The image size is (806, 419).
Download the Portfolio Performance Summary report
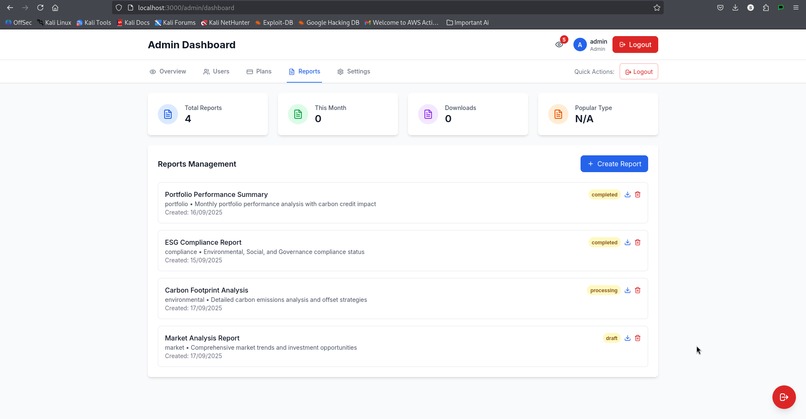click(x=627, y=195)
